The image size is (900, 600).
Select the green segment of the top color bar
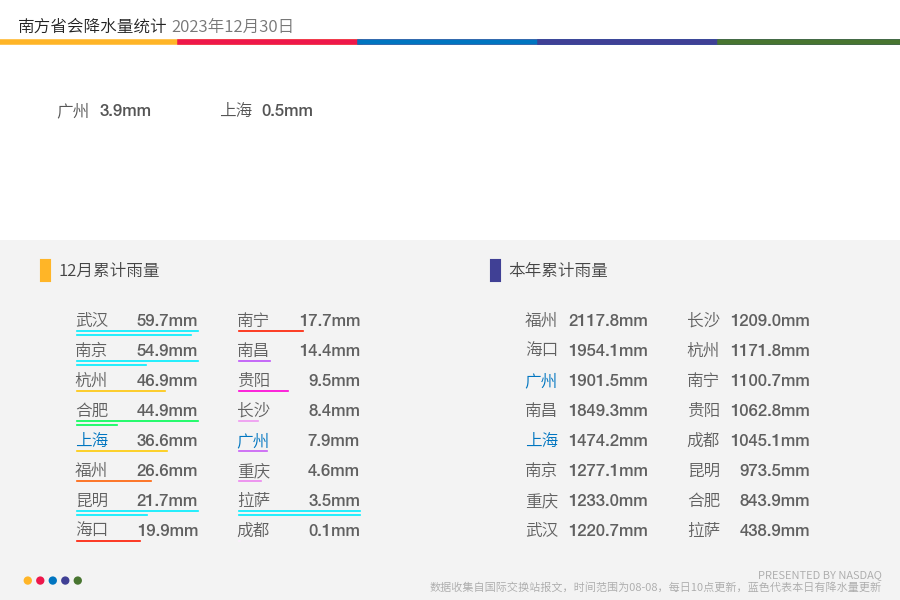coord(808,42)
